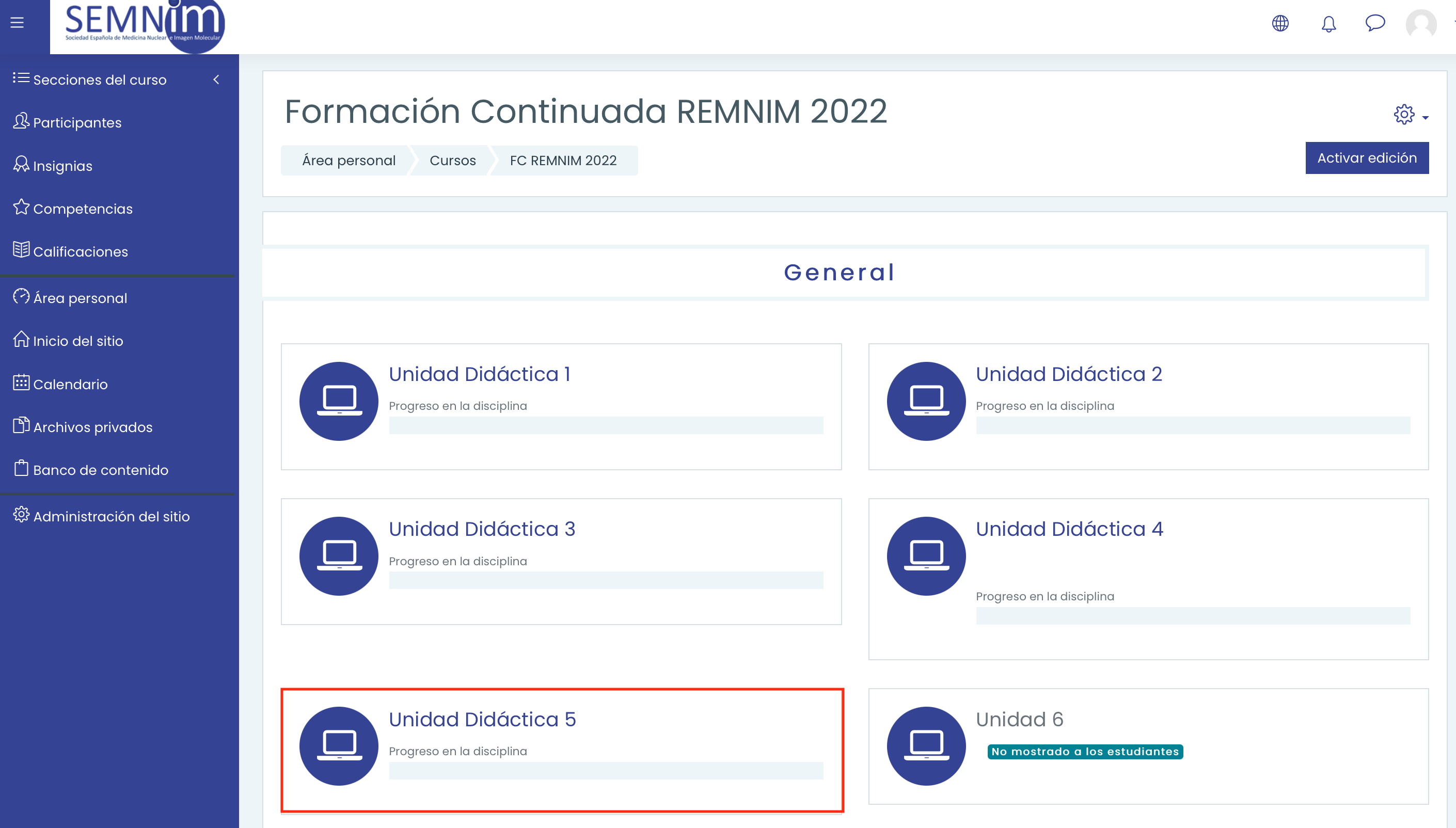Click laptop icon of Unidad 6
This screenshot has width=1456, height=828.
926,746
